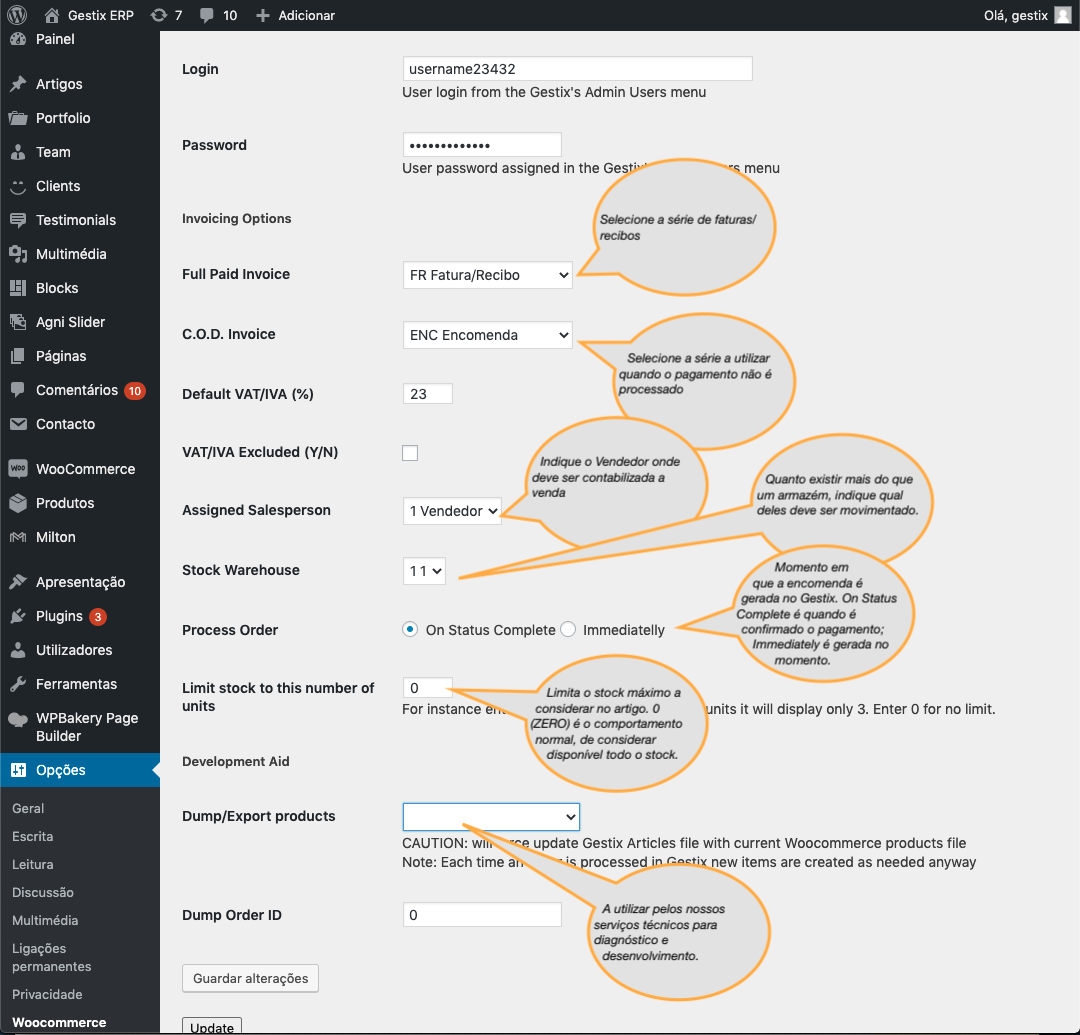1080x1035 pixels.
Task: Open the Comentários menu link
Action: [x=77, y=390]
